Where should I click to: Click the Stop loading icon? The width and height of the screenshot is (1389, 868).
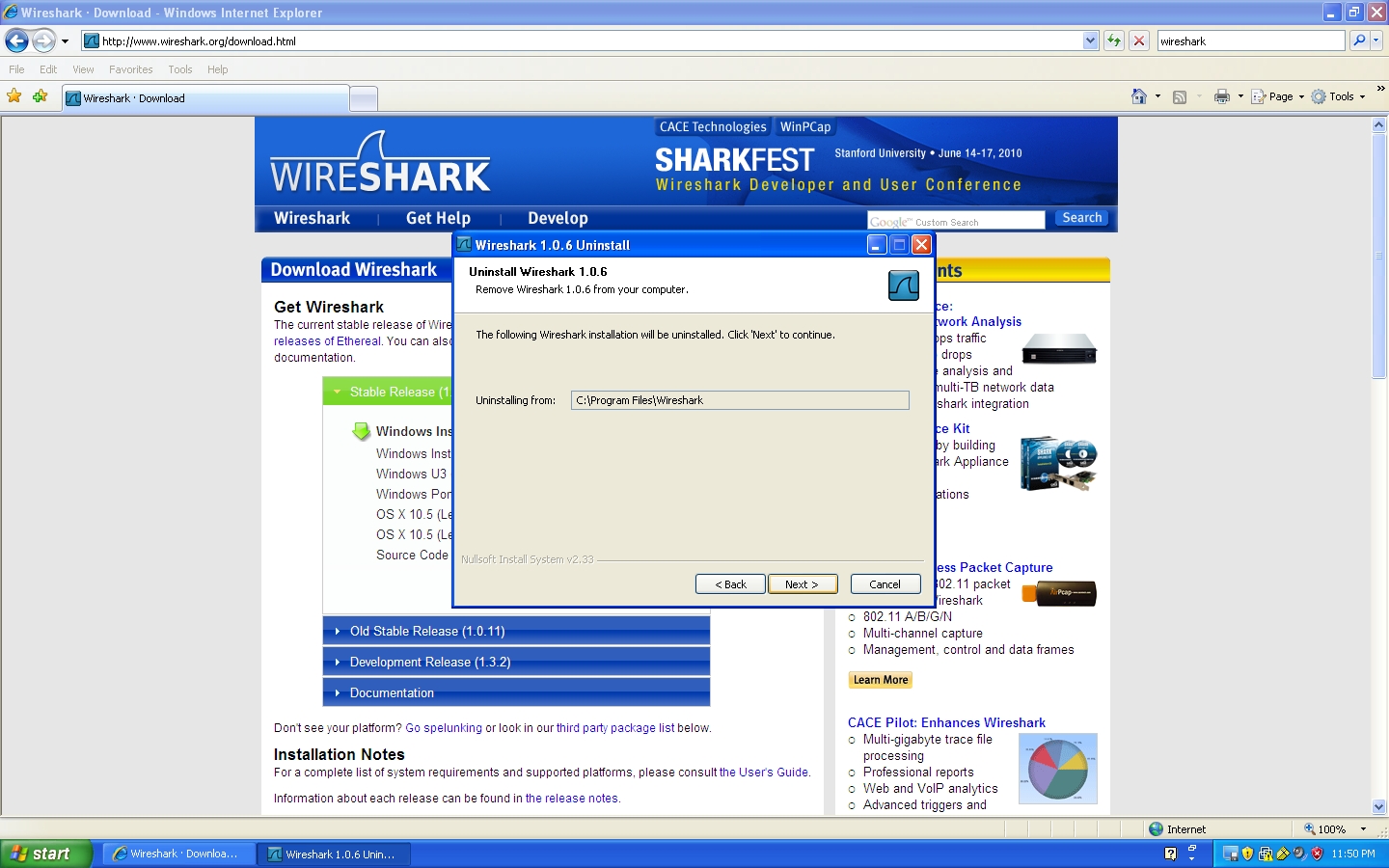click(x=1139, y=41)
